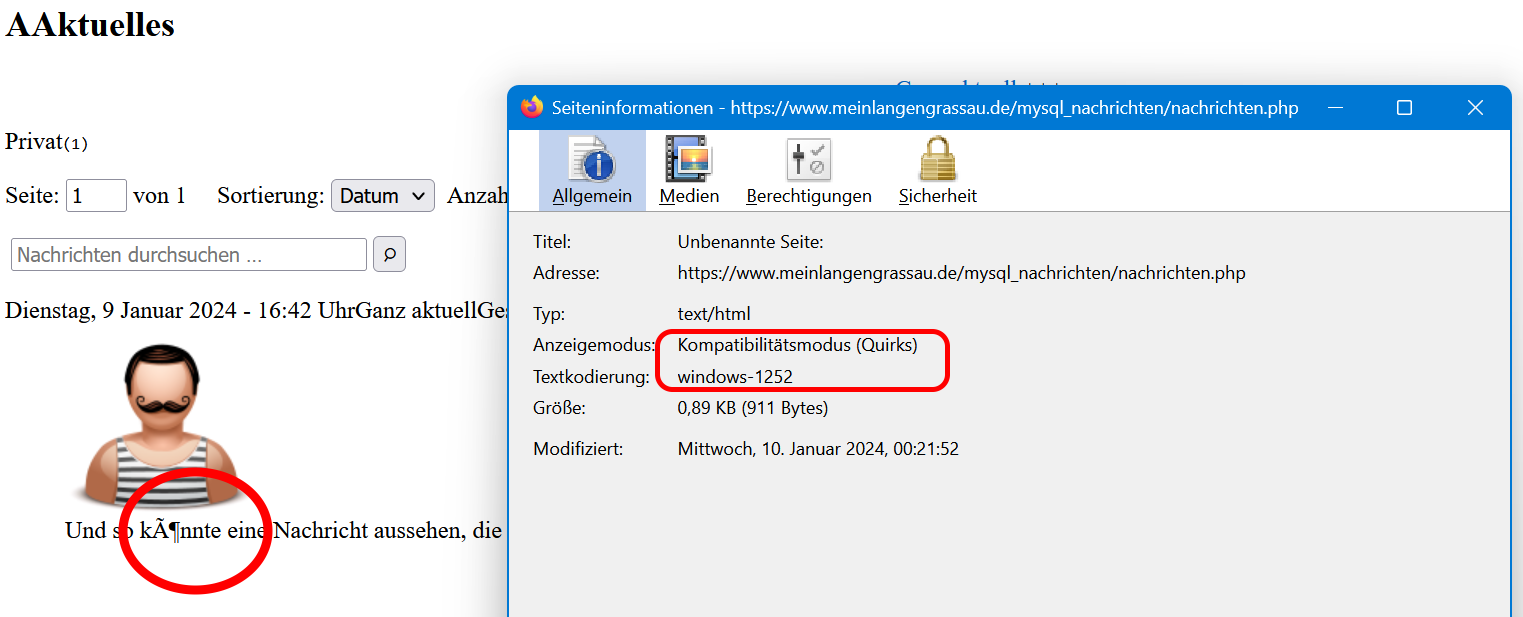Click the AAktuelles page heading
Viewport: 1523px width, 617px height.
tap(90, 25)
